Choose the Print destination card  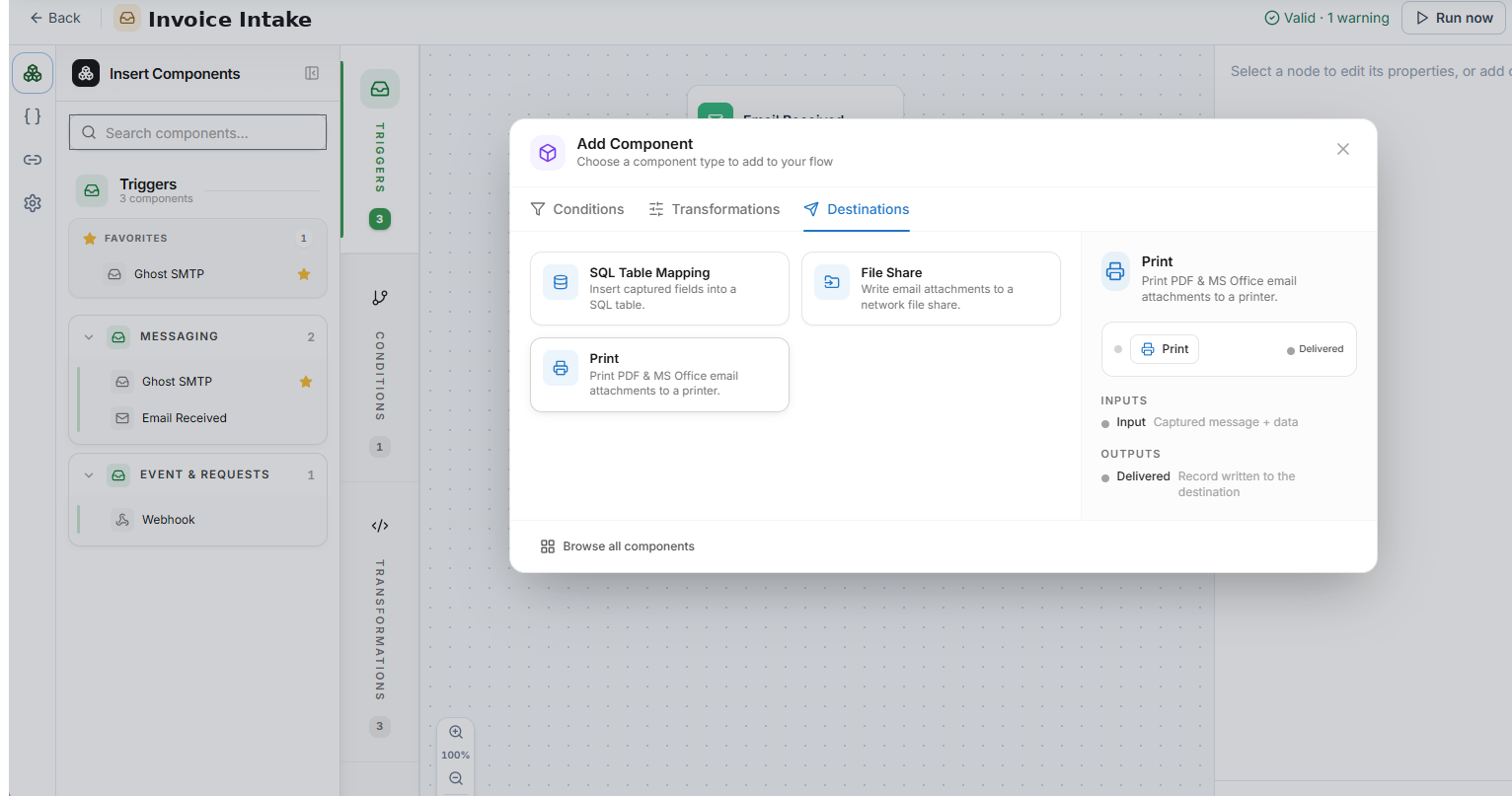[x=659, y=375]
